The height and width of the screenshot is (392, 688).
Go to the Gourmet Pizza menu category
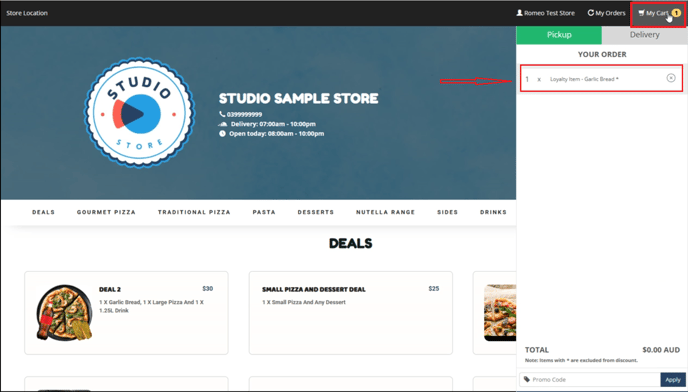[x=106, y=212]
